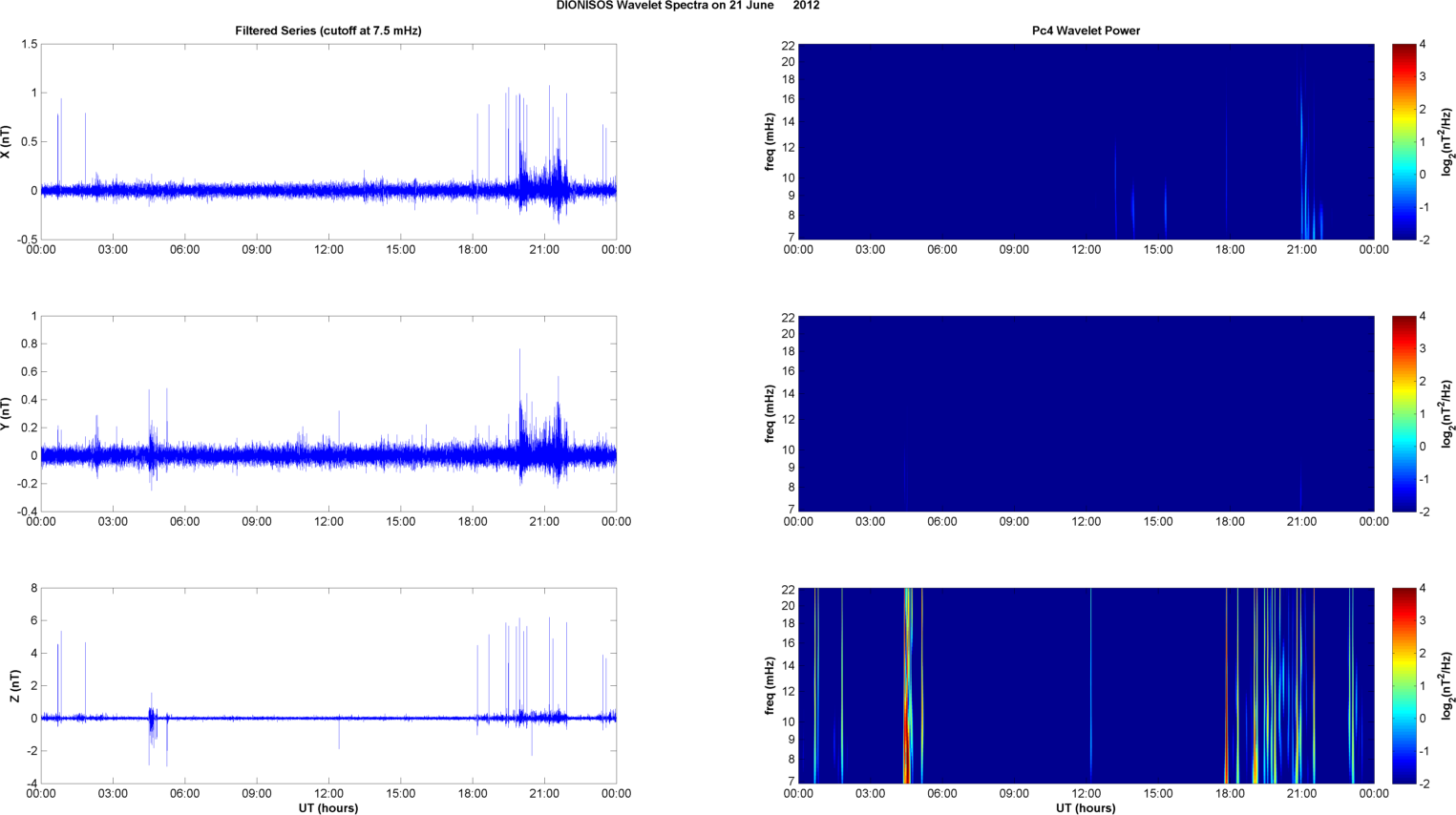Click UT (hours) label under Z time series
The image size is (1456, 815).
click(x=327, y=807)
